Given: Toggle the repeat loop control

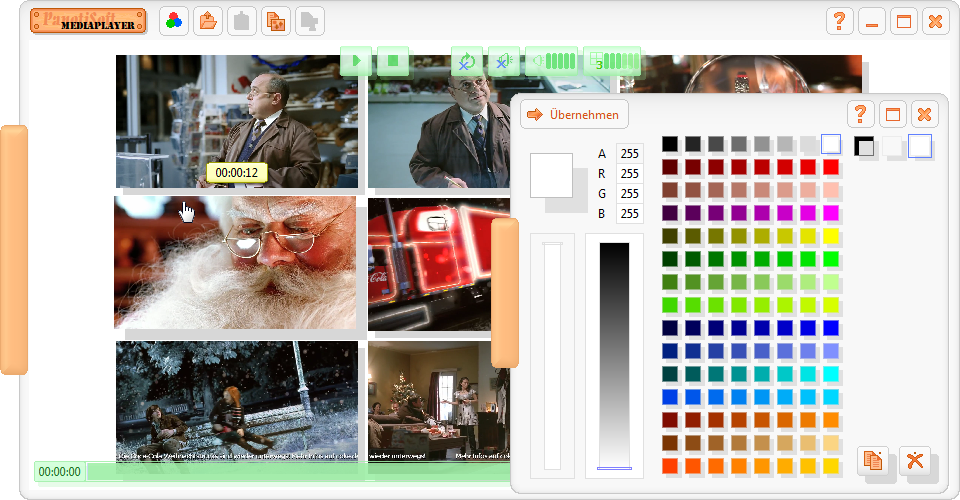Looking at the screenshot, I should 466,61.
